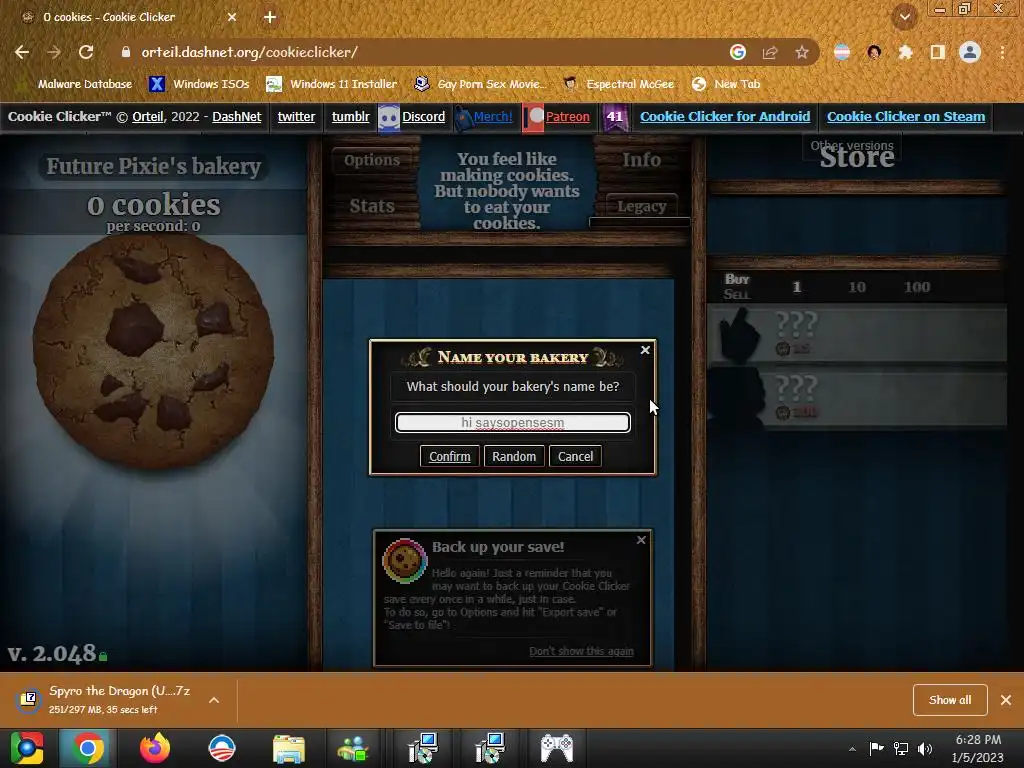Open file explorer folder from taskbar
The height and width of the screenshot is (768, 1024).
[x=288, y=748]
